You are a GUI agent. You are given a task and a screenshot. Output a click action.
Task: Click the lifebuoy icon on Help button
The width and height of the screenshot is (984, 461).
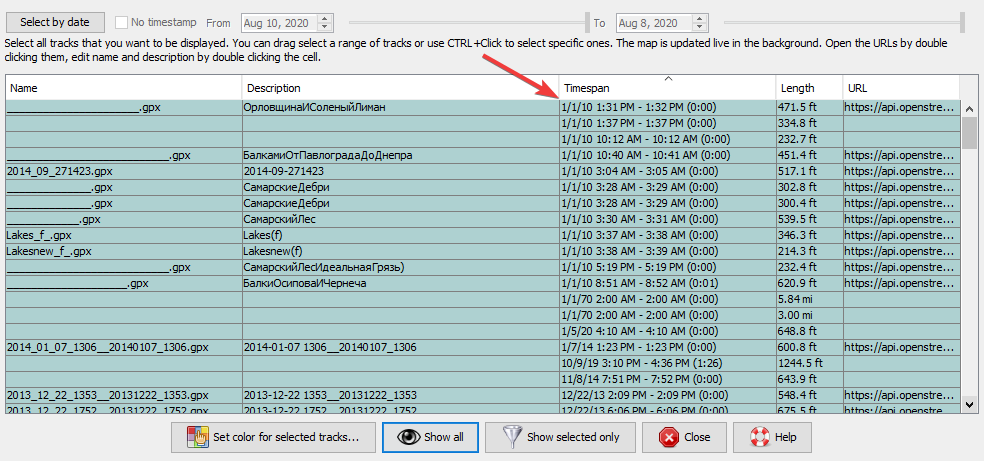tap(759, 437)
